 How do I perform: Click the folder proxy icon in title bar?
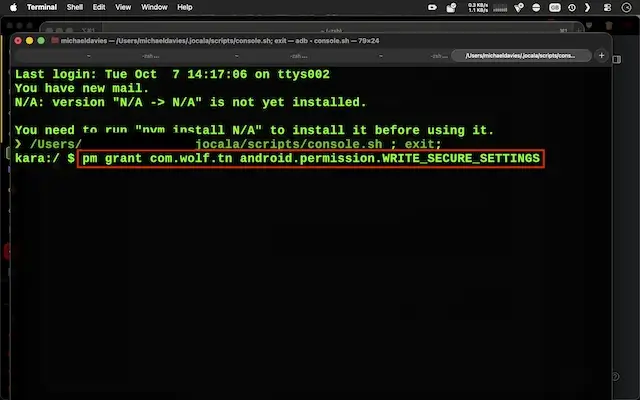(x=55, y=40)
